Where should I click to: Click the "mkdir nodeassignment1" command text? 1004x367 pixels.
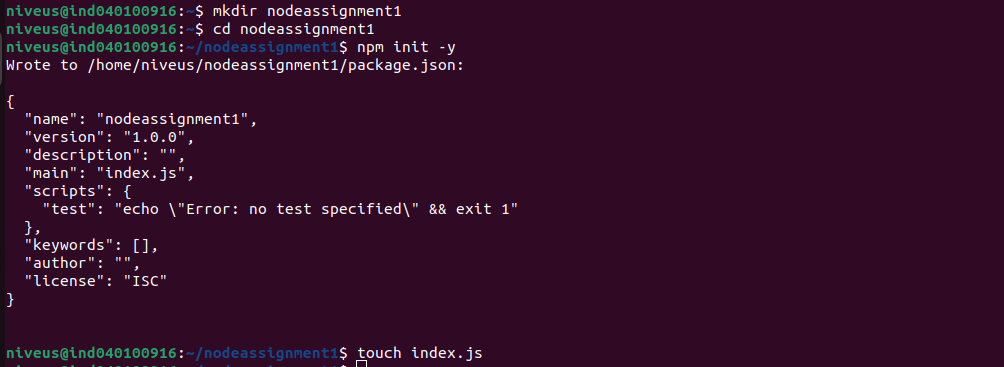[x=307, y=11]
